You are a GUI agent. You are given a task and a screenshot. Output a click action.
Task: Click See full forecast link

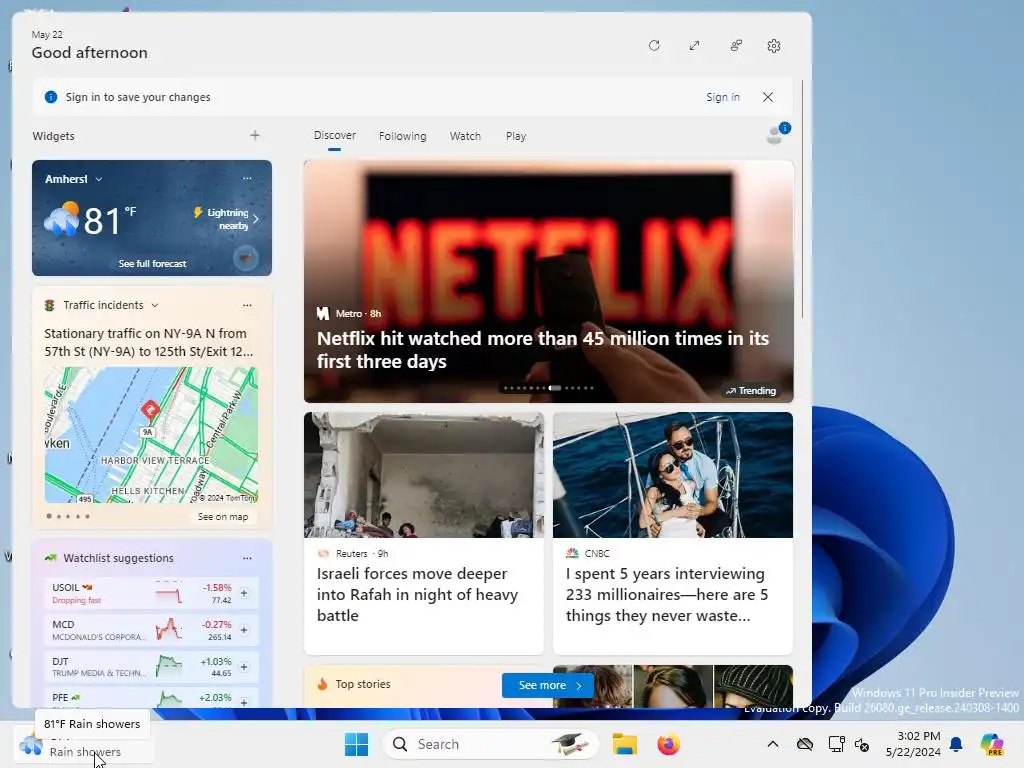click(152, 264)
